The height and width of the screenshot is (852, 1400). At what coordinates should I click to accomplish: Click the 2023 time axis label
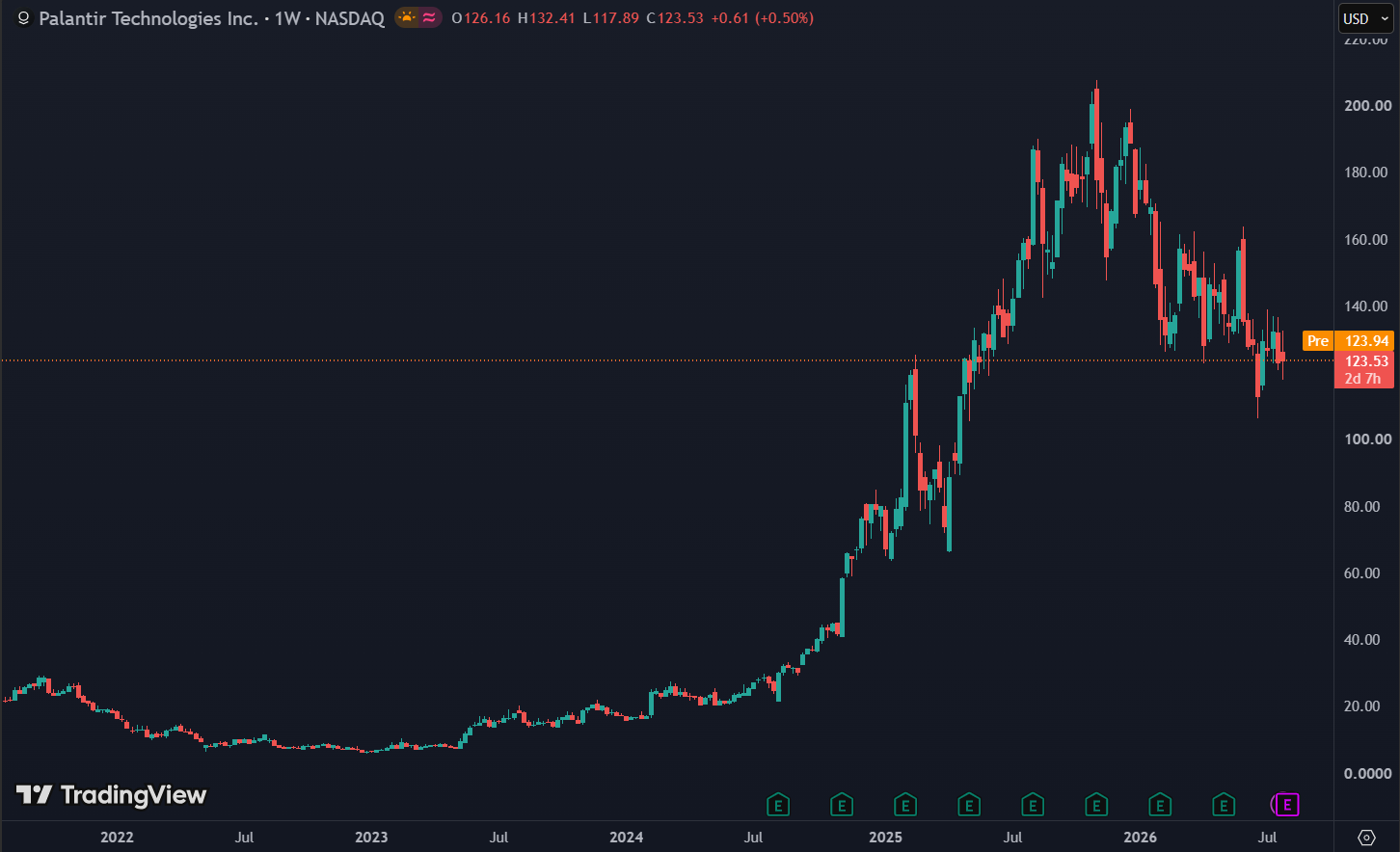point(371,837)
